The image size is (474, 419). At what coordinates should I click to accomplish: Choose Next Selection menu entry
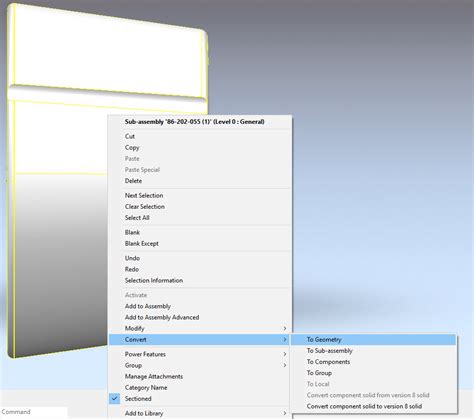[200, 195]
